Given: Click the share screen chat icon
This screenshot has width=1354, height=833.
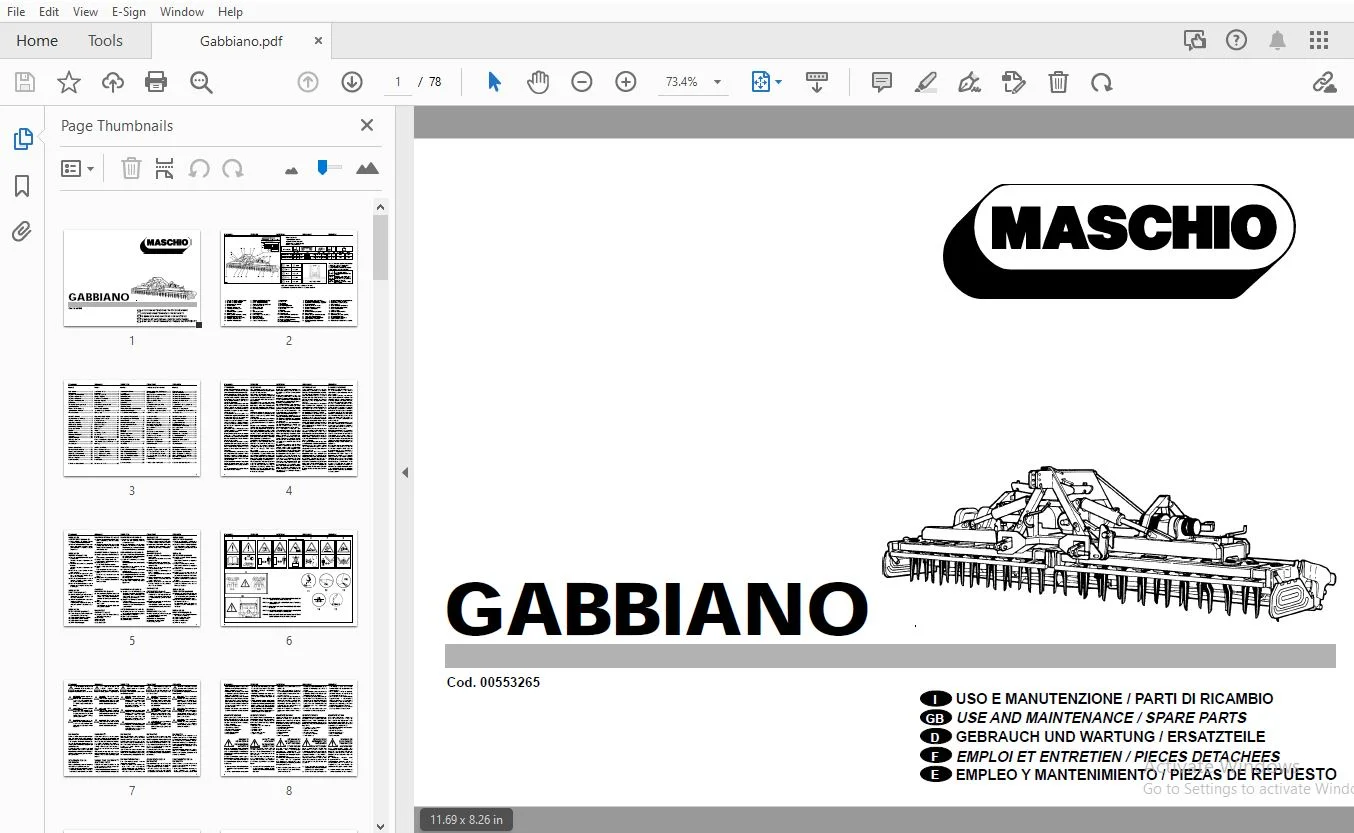Looking at the screenshot, I should pyautogui.click(x=1195, y=40).
